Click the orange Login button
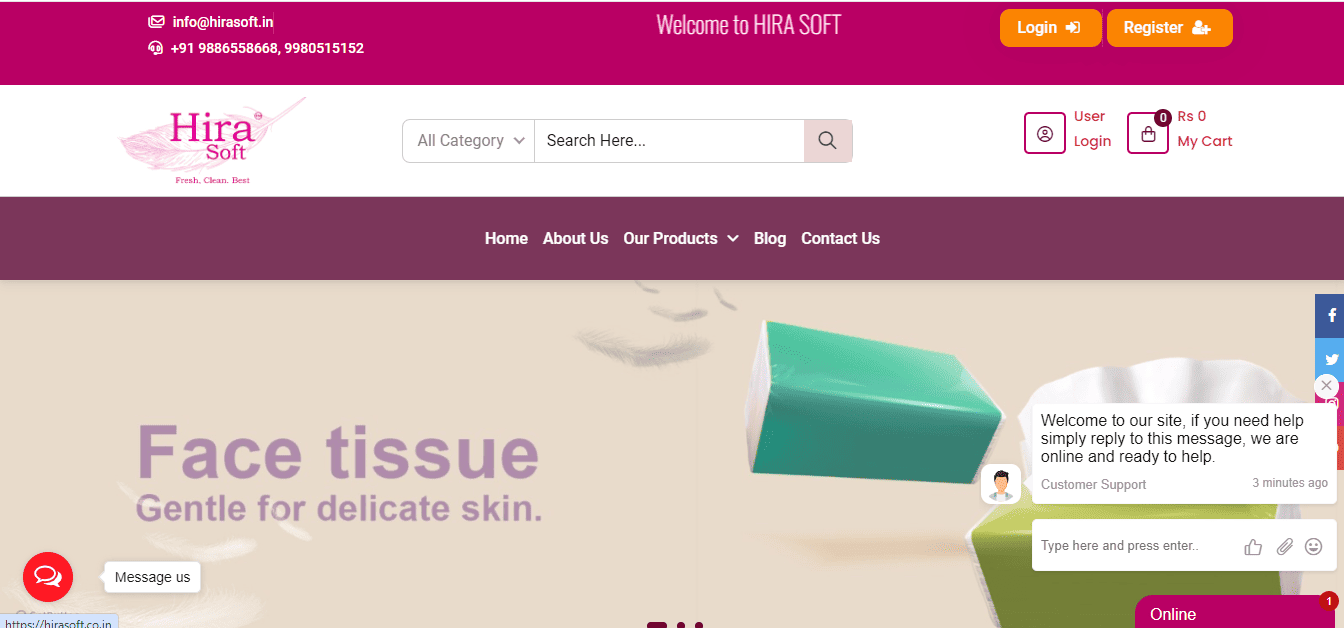1344x628 pixels. (1050, 28)
